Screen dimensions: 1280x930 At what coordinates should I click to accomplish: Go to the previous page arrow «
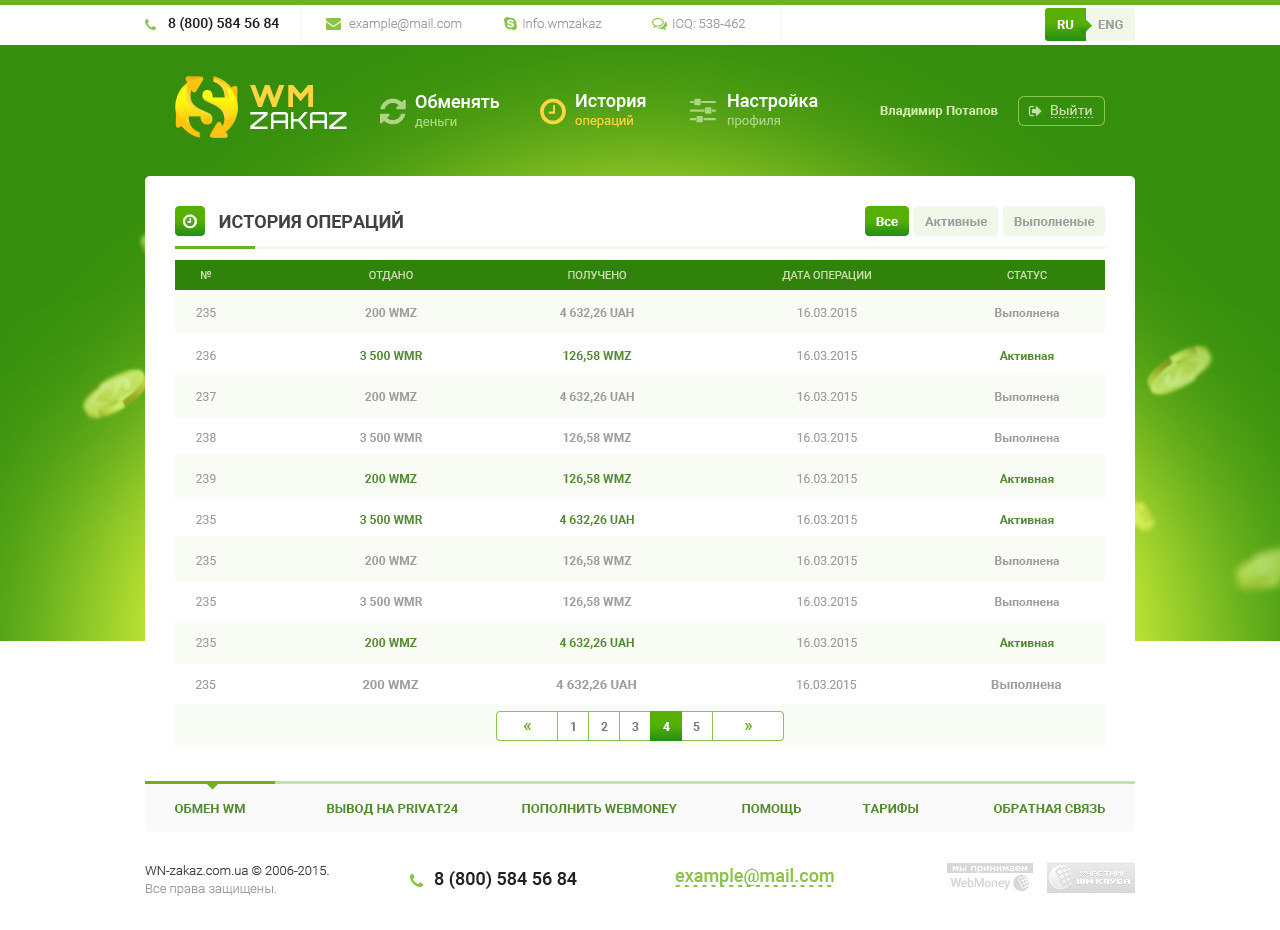coord(527,726)
